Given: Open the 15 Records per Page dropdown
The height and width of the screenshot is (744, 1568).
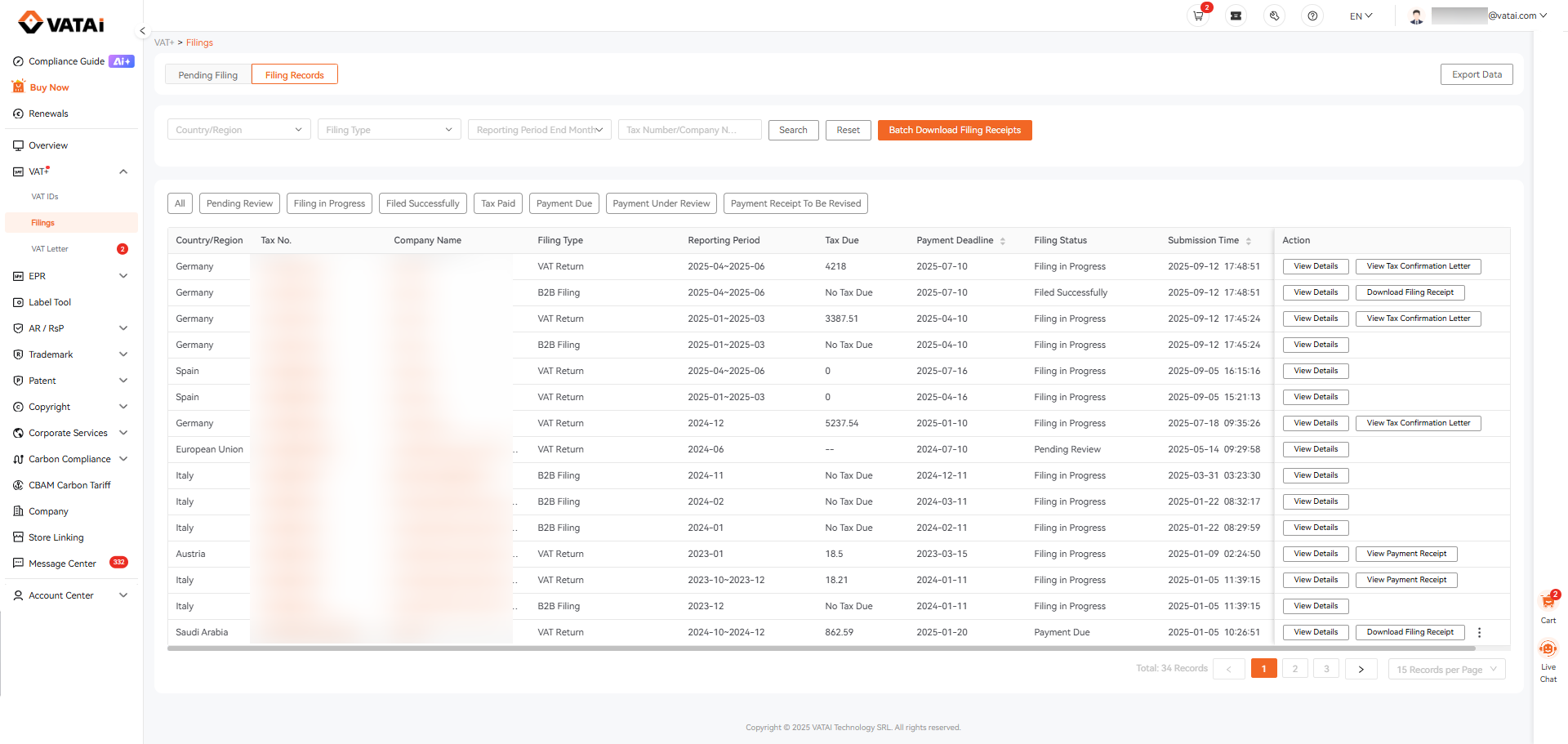Looking at the screenshot, I should 1446,670.
